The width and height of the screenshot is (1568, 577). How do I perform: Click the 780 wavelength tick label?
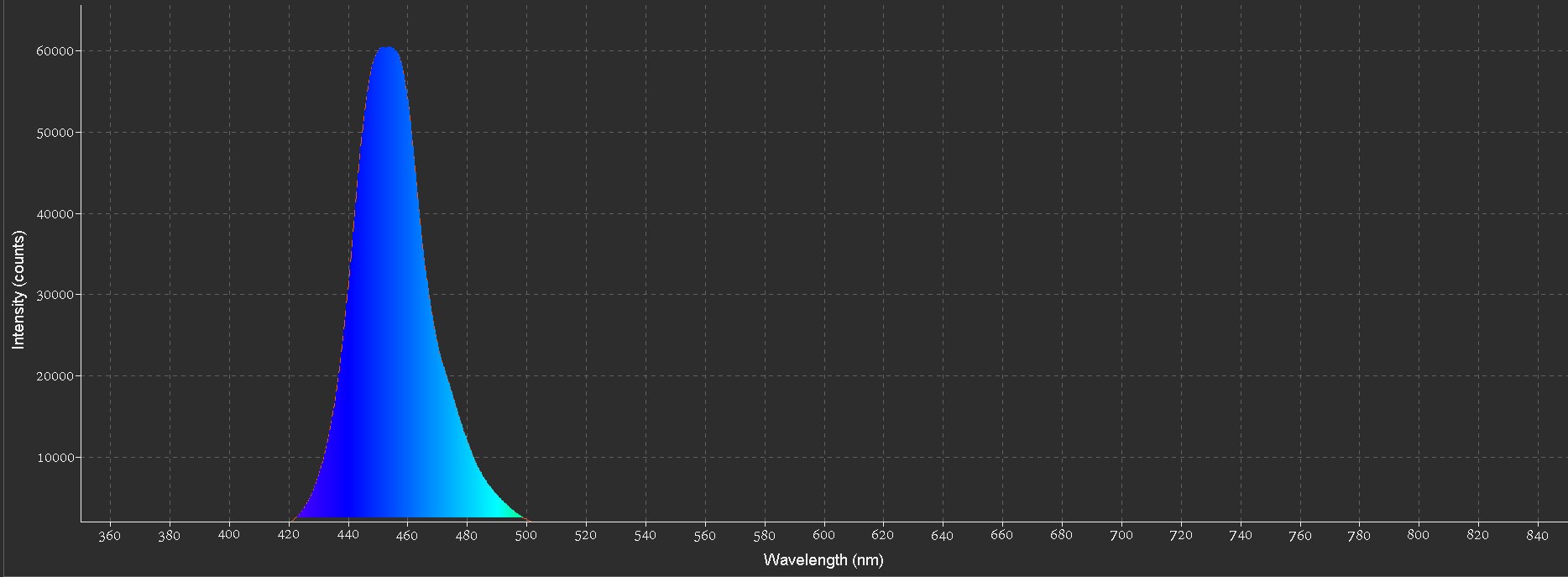tap(1359, 535)
